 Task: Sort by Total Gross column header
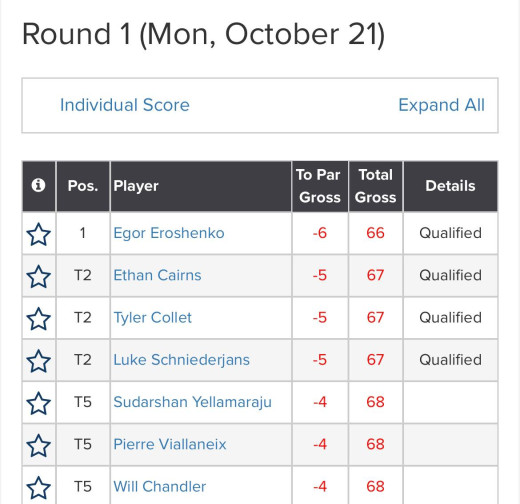point(375,186)
